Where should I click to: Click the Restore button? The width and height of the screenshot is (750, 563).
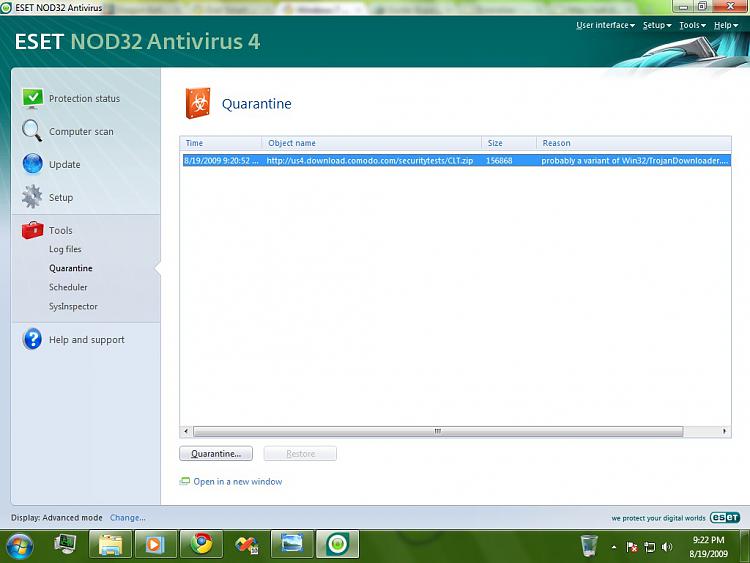point(300,453)
